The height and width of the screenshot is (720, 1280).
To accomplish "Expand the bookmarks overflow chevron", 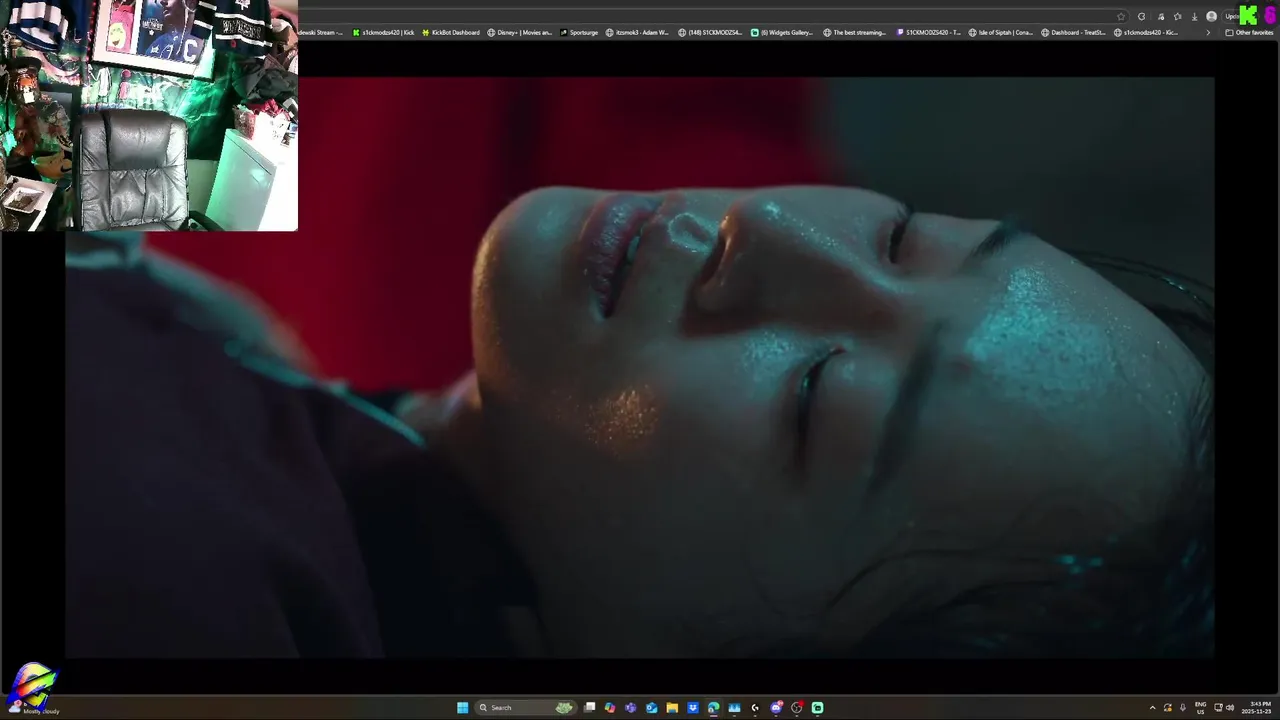I will [1208, 32].
